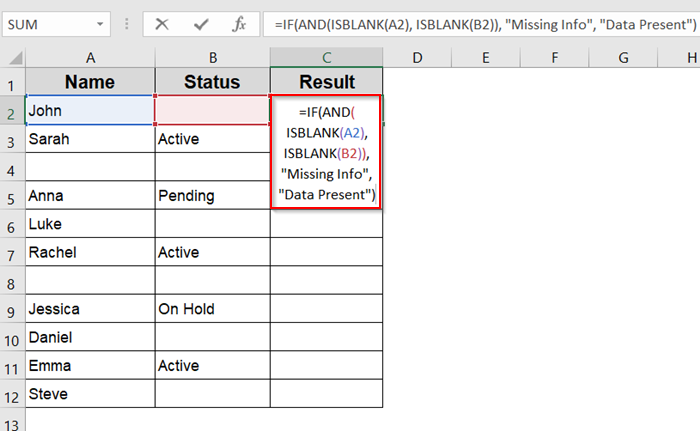Click the cell containing Sarah

(x=90, y=139)
